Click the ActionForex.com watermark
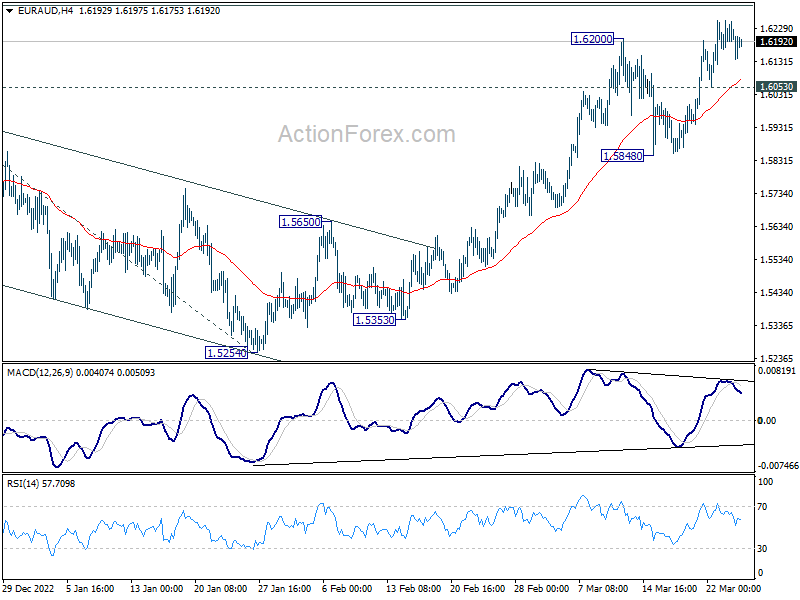 (366, 134)
